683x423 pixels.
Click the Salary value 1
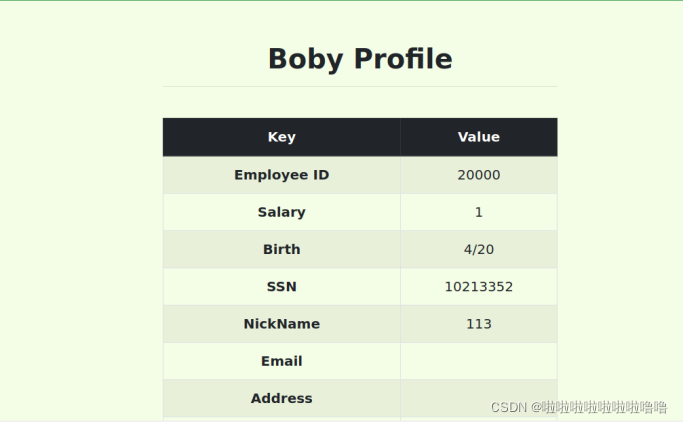point(478,212)
